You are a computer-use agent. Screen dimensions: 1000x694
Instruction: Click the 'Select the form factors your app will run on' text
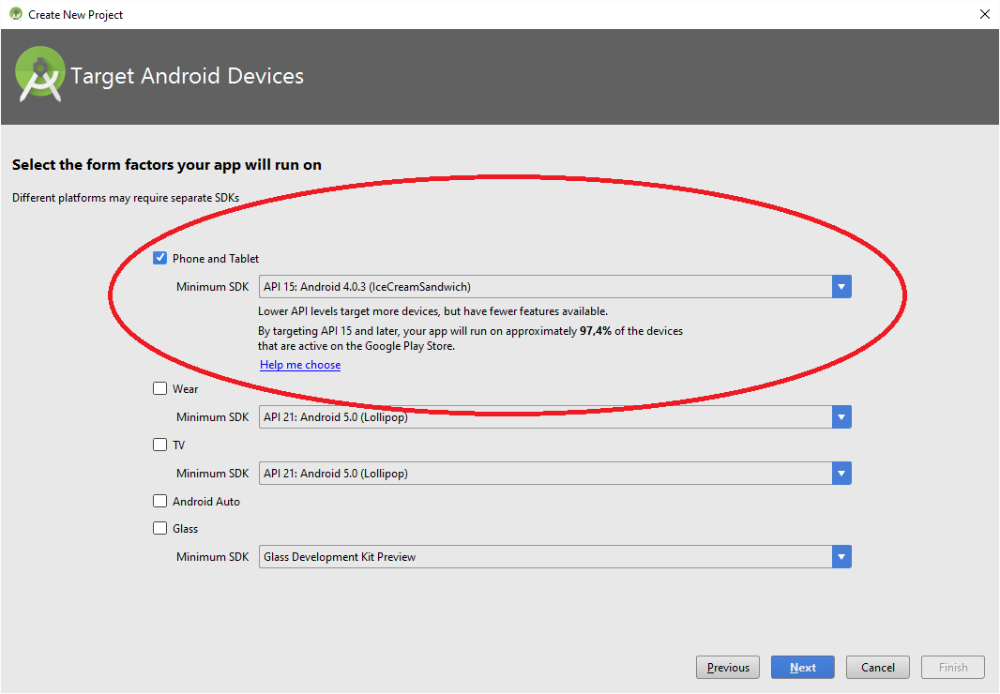[x=167, y=165]
